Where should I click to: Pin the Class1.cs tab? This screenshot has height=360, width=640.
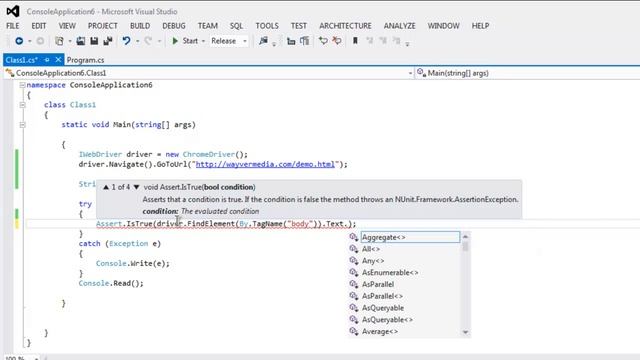pyautogui.click(x=47, y=60)
